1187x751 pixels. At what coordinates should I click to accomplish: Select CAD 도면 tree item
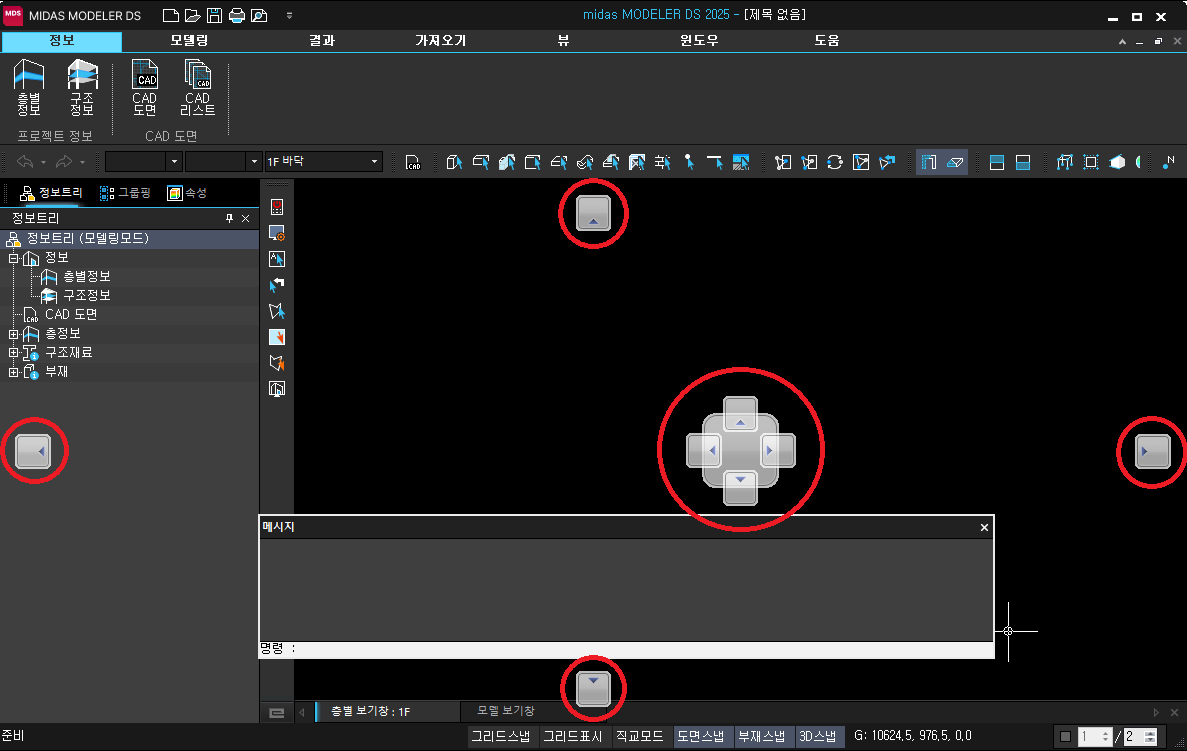coord(71,315)
